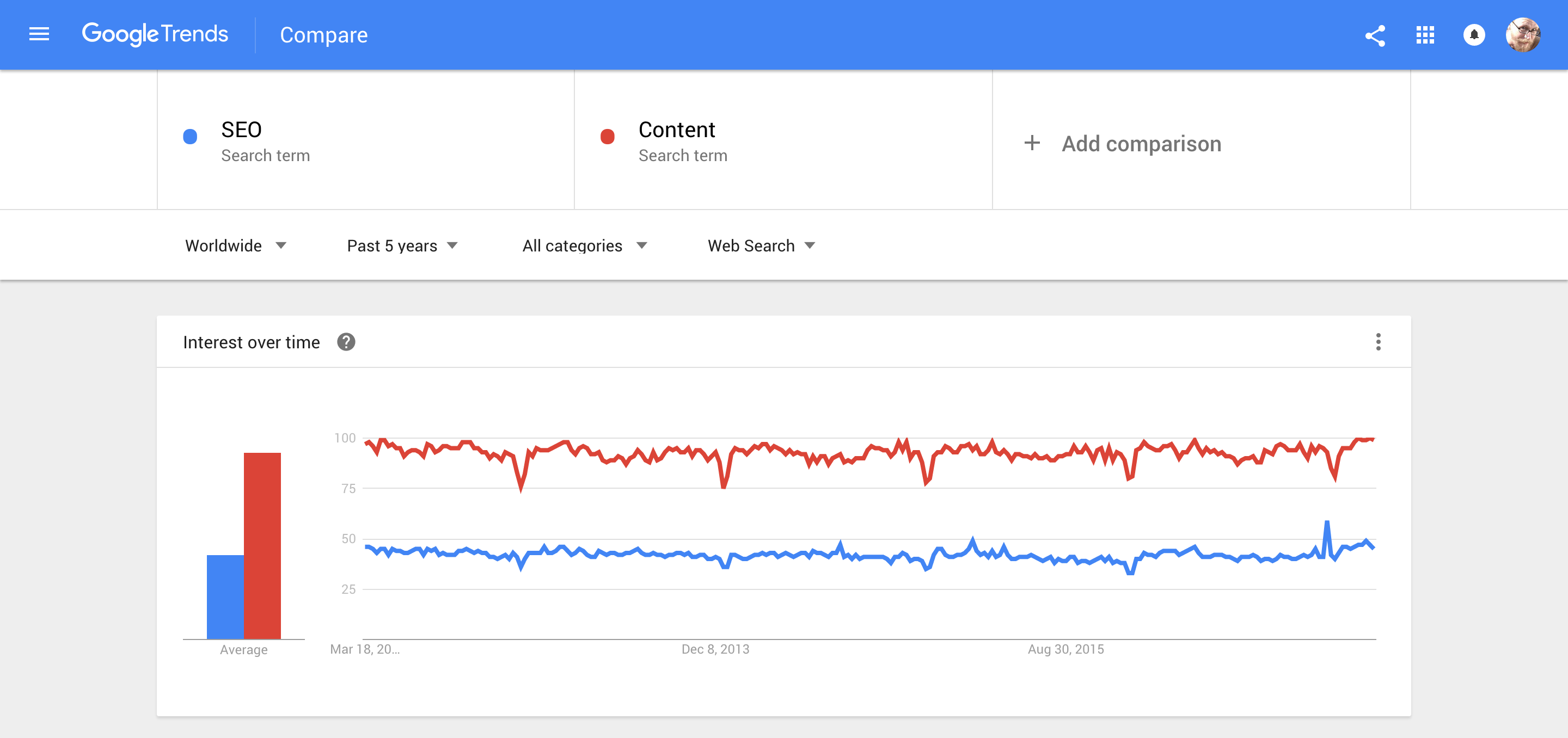Image resolution: width=1568 pixels, height=738 pixels.
Task: Click the Google Trends logo
Action: 155,33
